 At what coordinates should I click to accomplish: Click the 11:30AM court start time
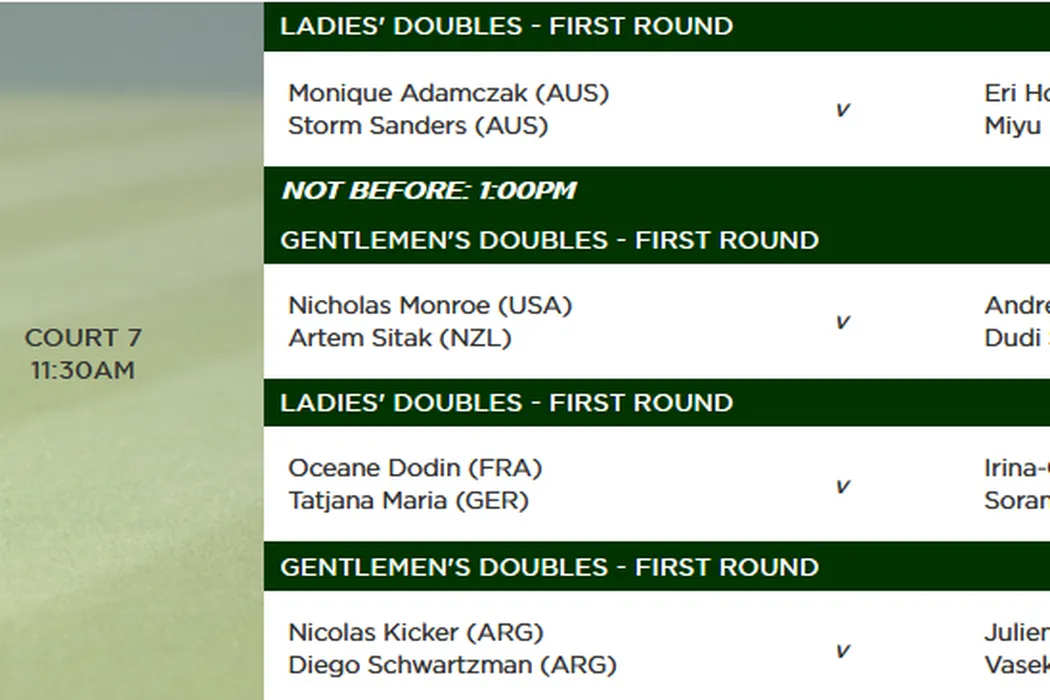point(83,370)
